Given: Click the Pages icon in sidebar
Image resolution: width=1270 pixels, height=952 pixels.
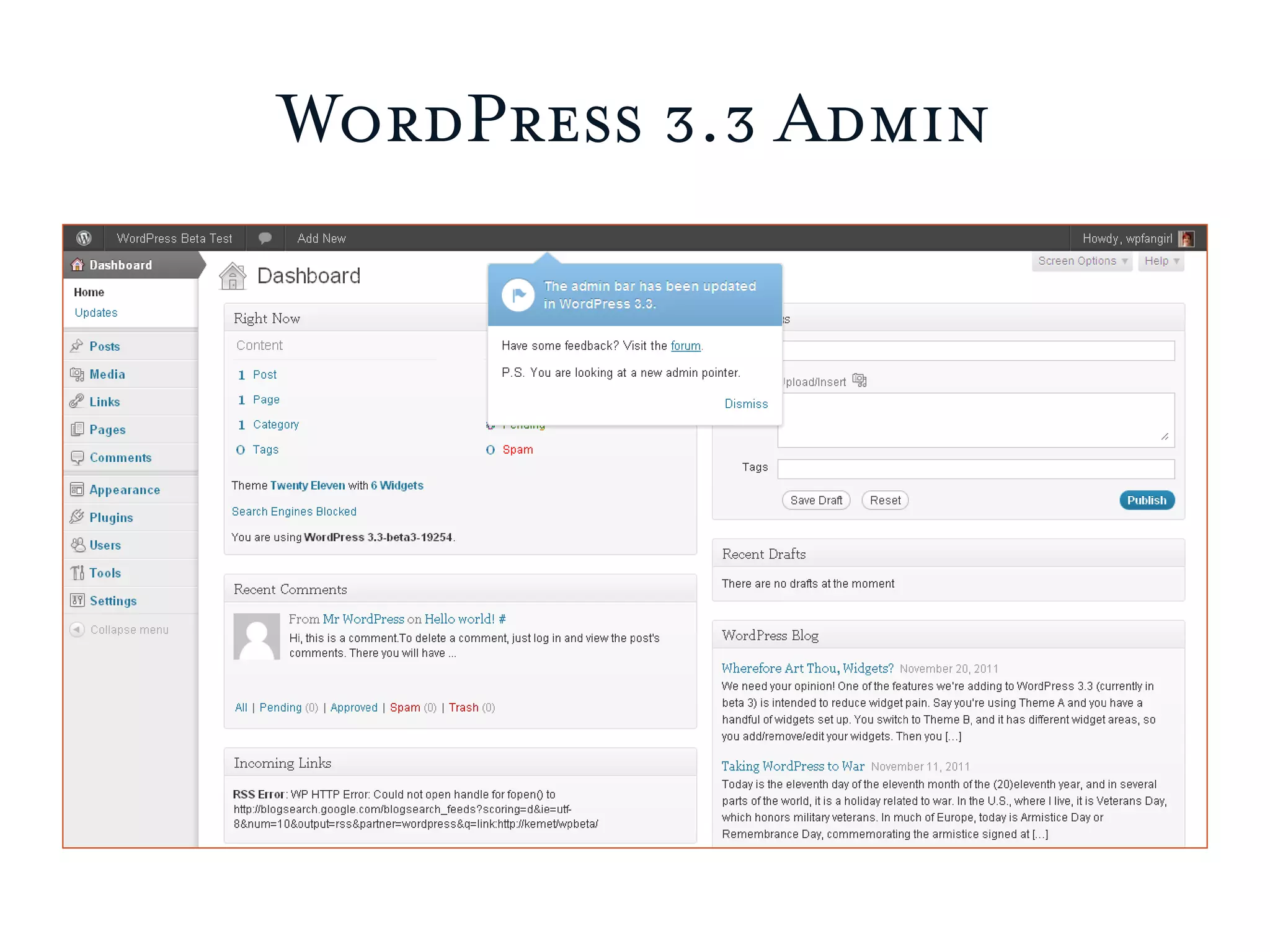Looking at the screenshot, I should pos(77,429).
